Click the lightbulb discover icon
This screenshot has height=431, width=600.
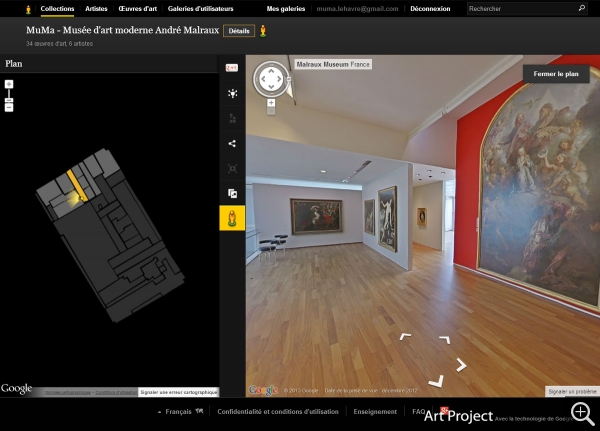(232, 93)
